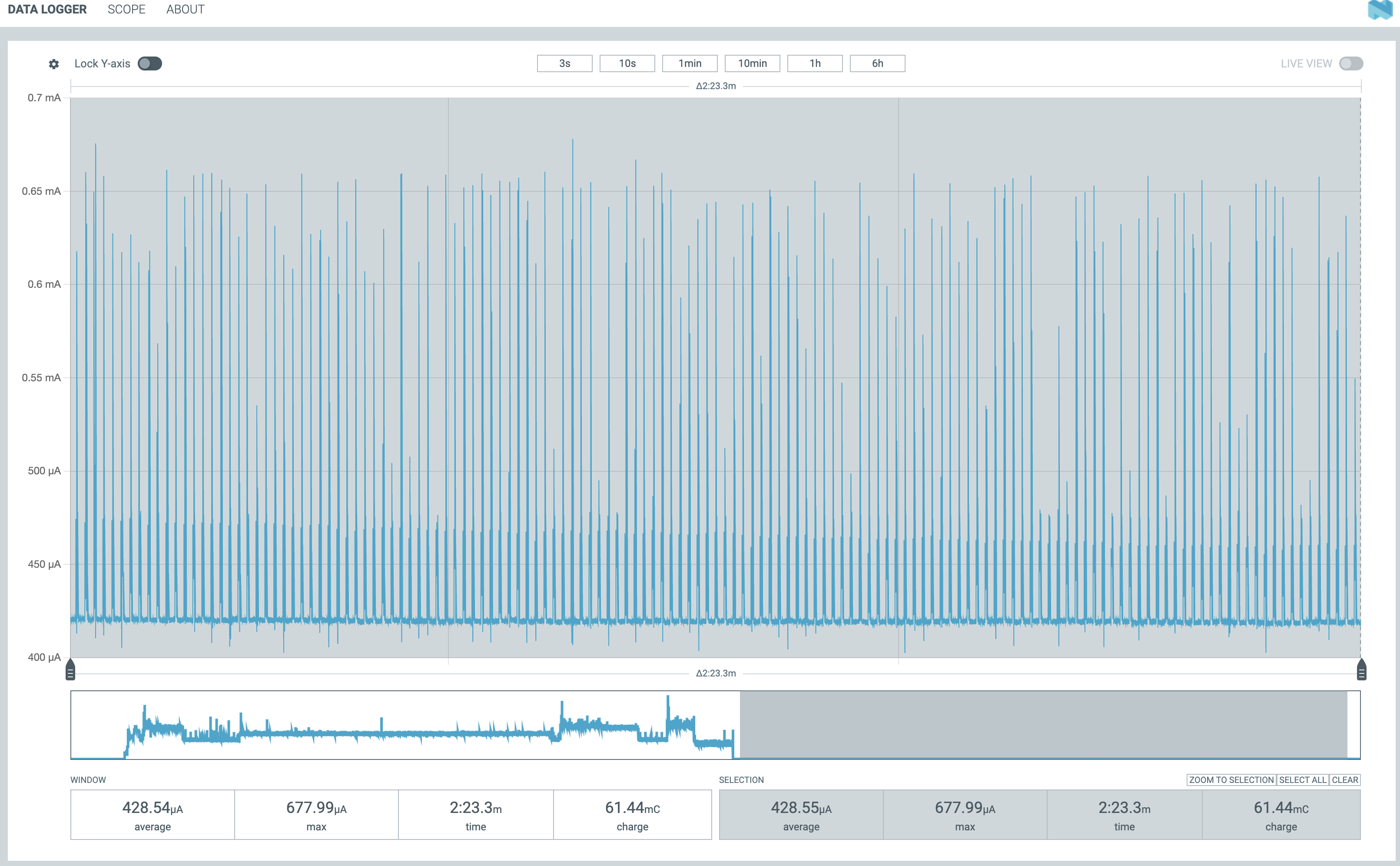This screenshot has height=866, width=1400.
Task: Toggle the Lock Y-axis switch
Action: click(150, 63)
